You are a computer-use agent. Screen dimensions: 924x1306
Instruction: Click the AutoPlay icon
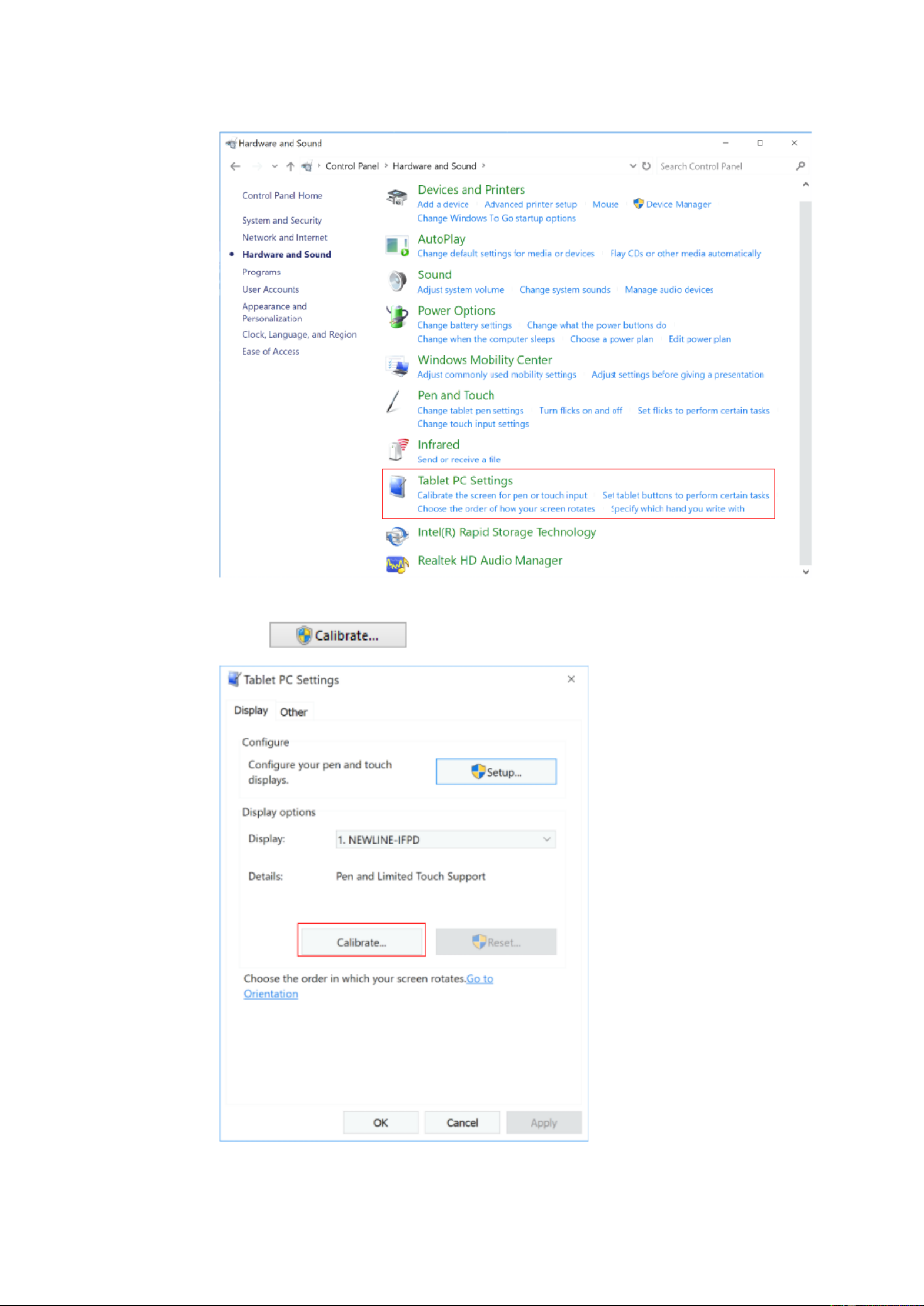coord(397,246)
